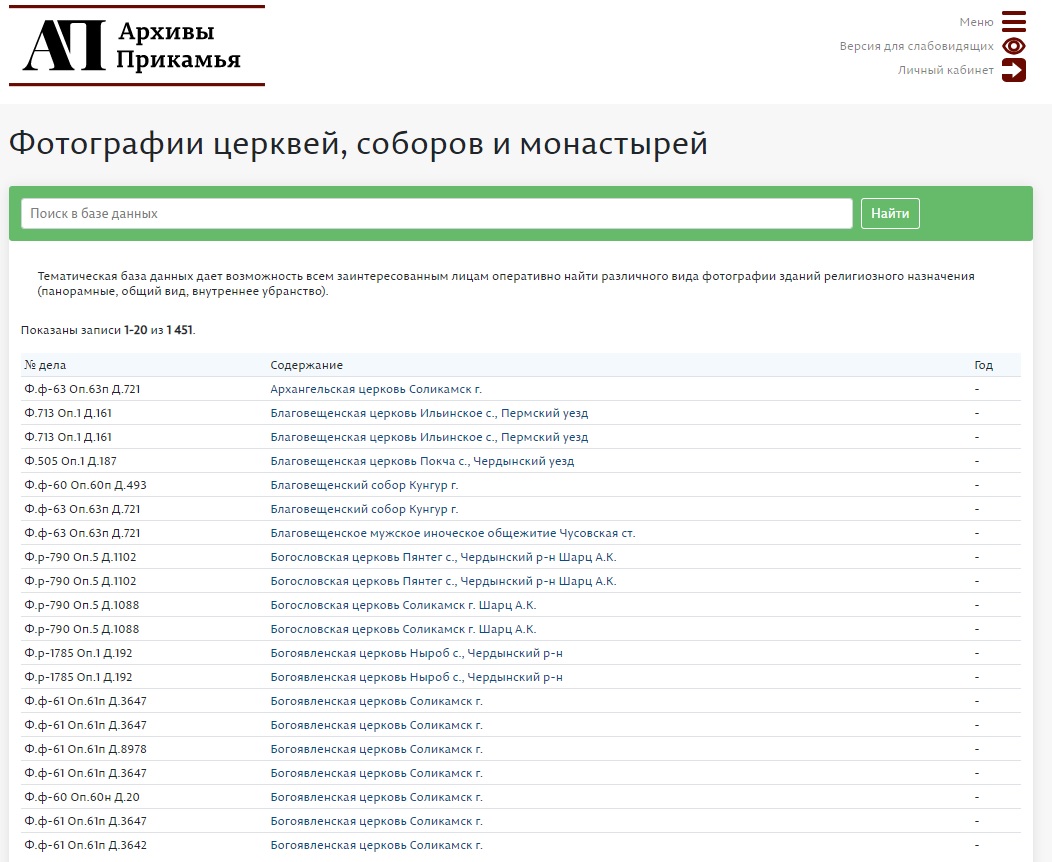Go to Личный кабинет text link

tap(945, 70)
